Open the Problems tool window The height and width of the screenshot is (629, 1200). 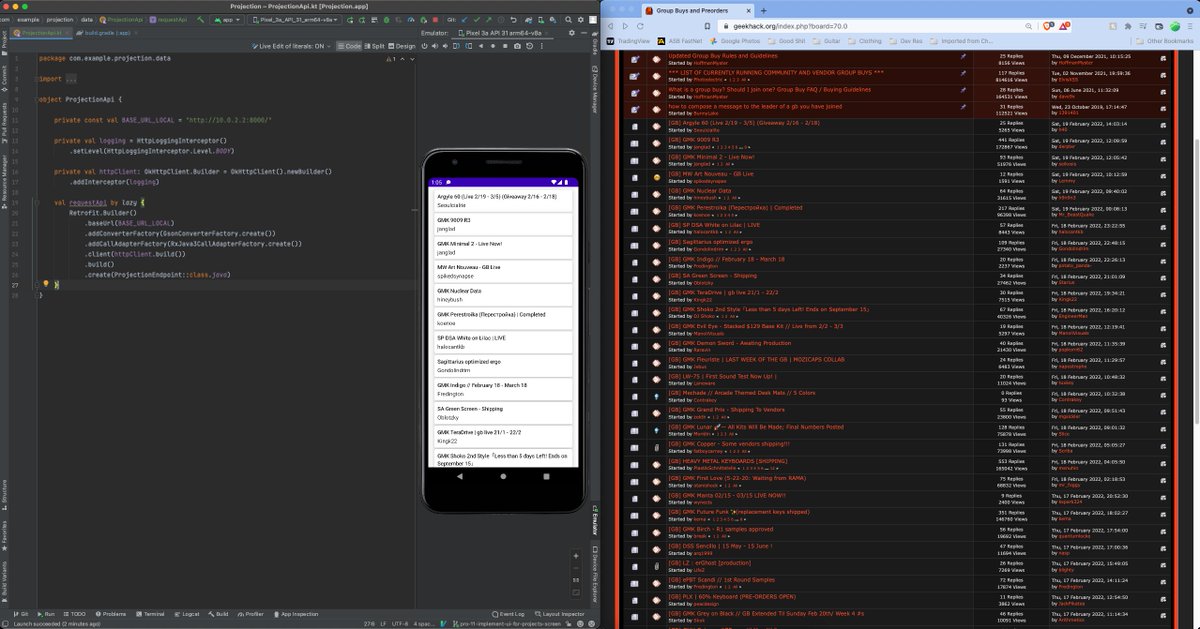110,614
